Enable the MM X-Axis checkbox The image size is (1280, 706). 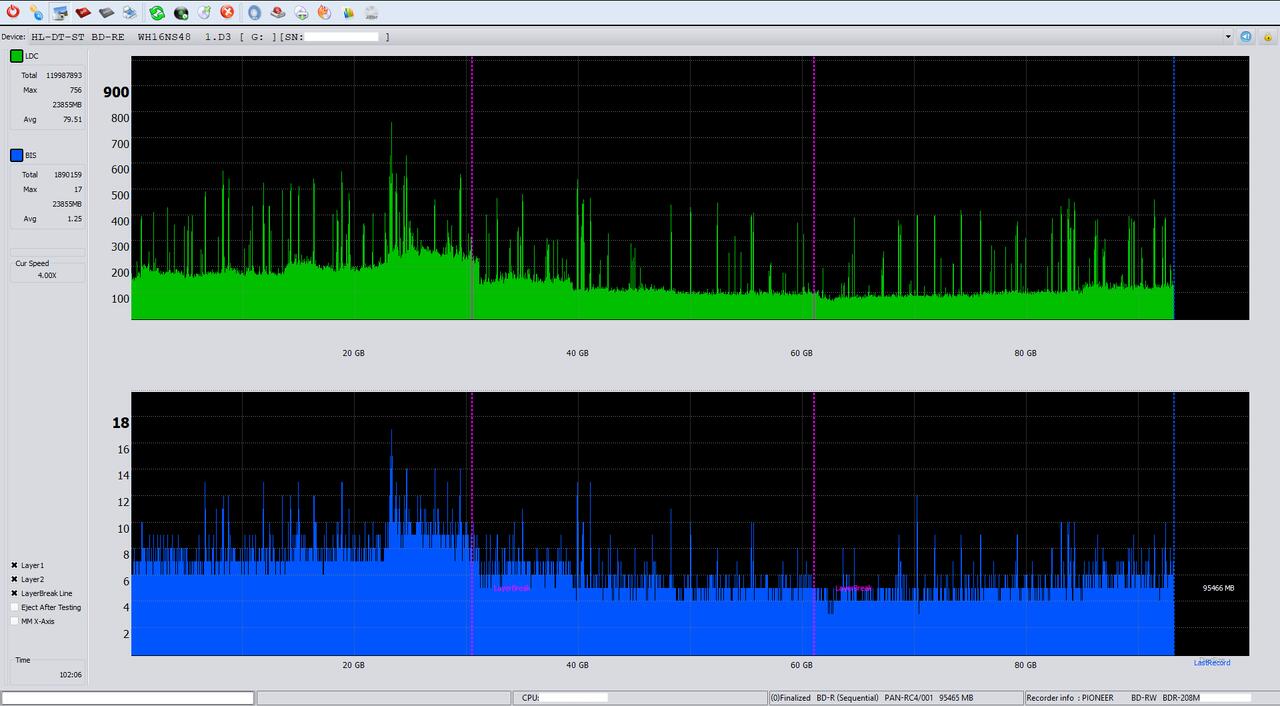pyautogui.click(x=14, y=621)
